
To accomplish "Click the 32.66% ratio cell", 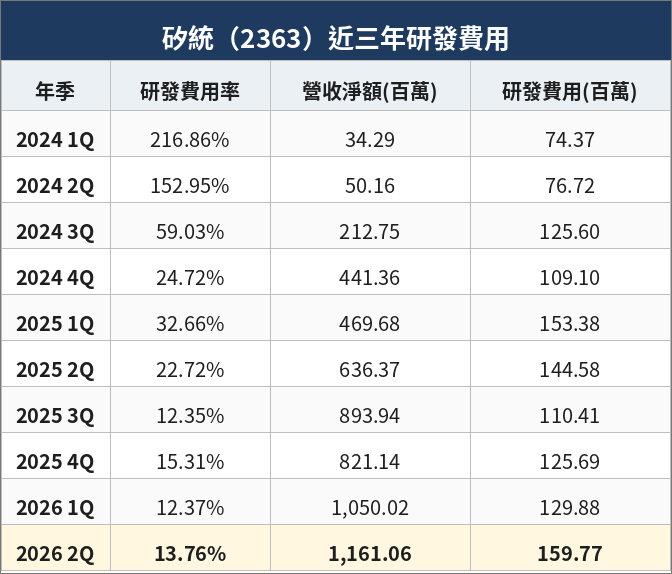I will pos(190,324).
